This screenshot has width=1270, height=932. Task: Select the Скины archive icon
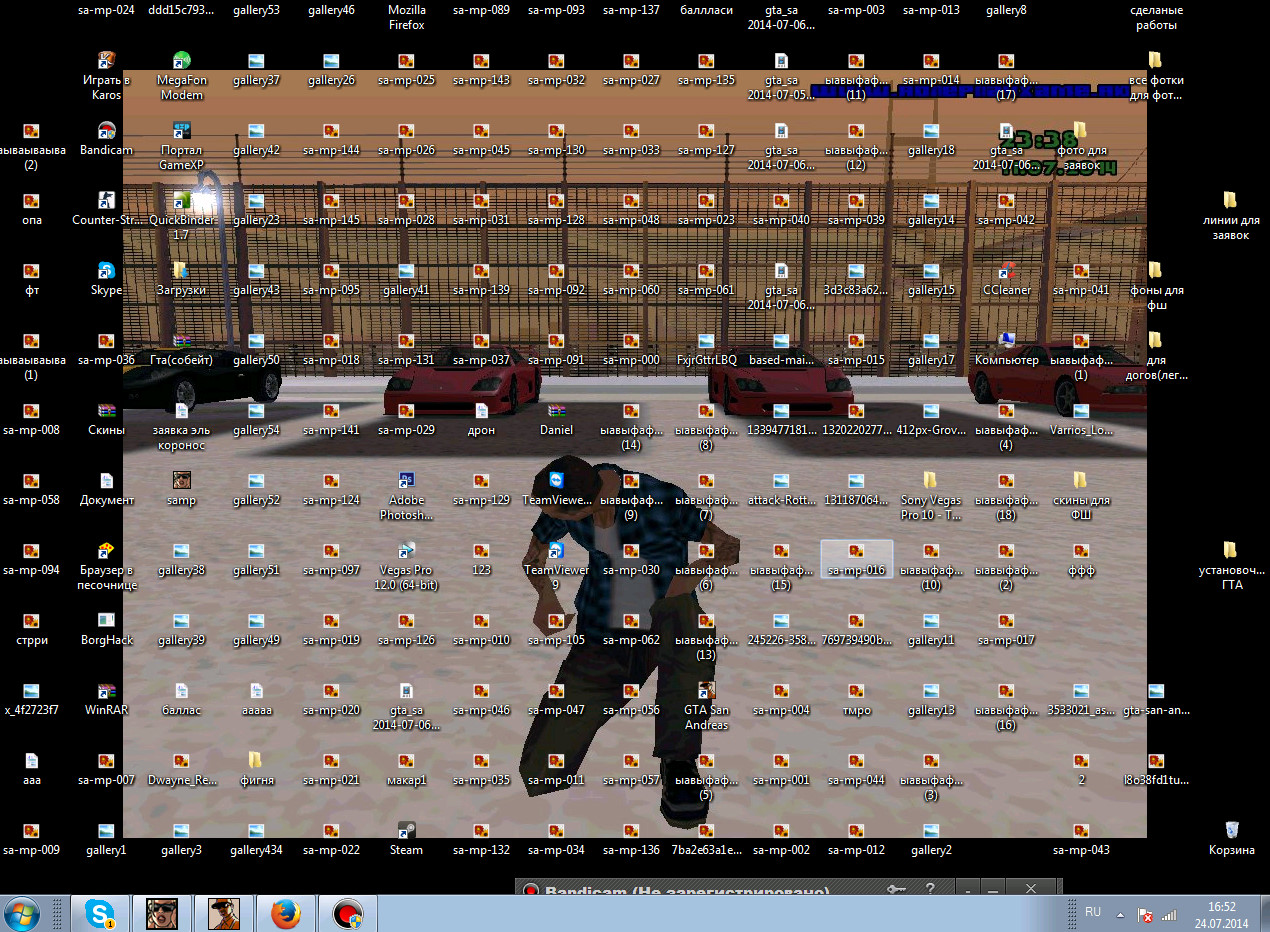[x=106, y=418]
